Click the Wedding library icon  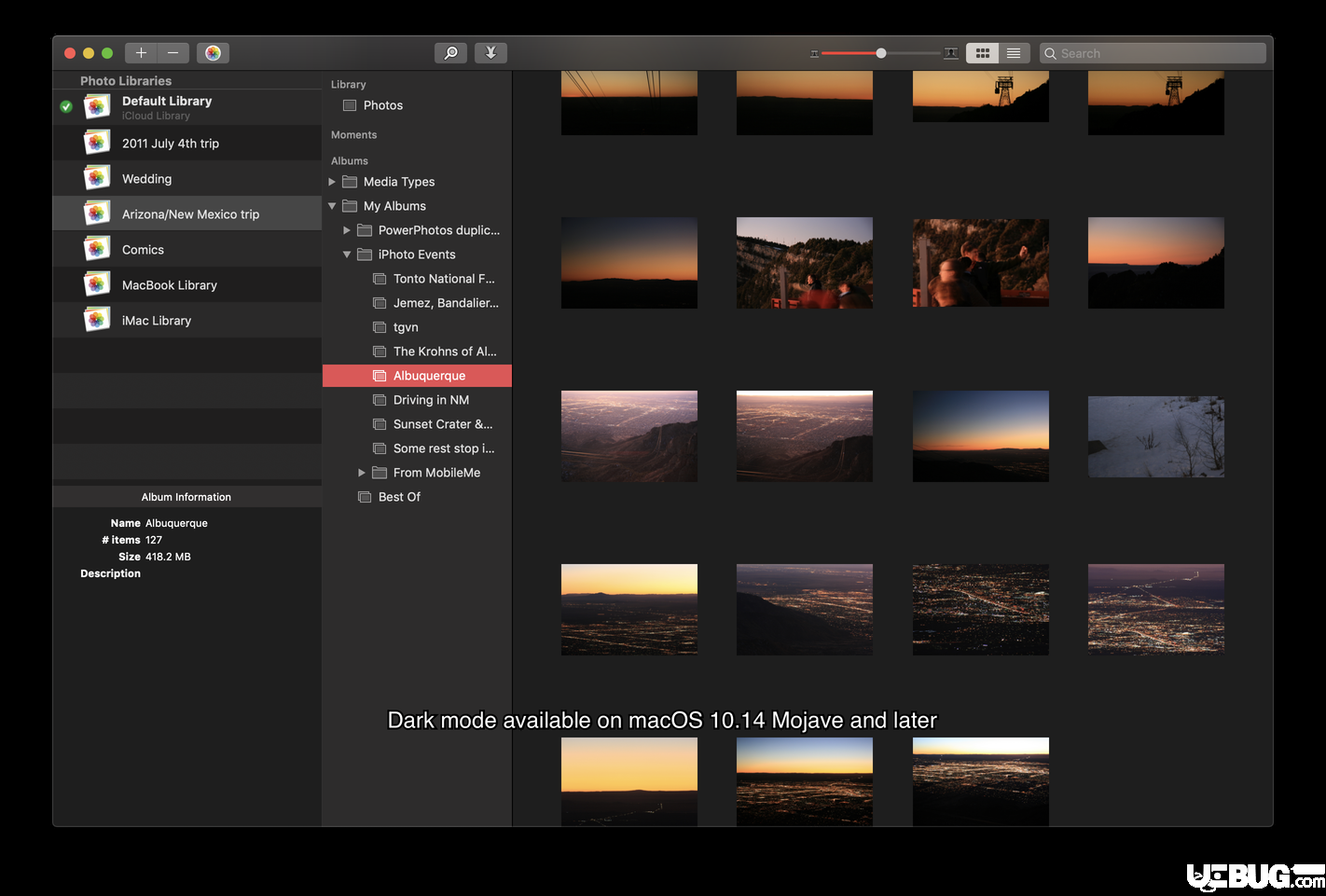(x=97, y=178)
